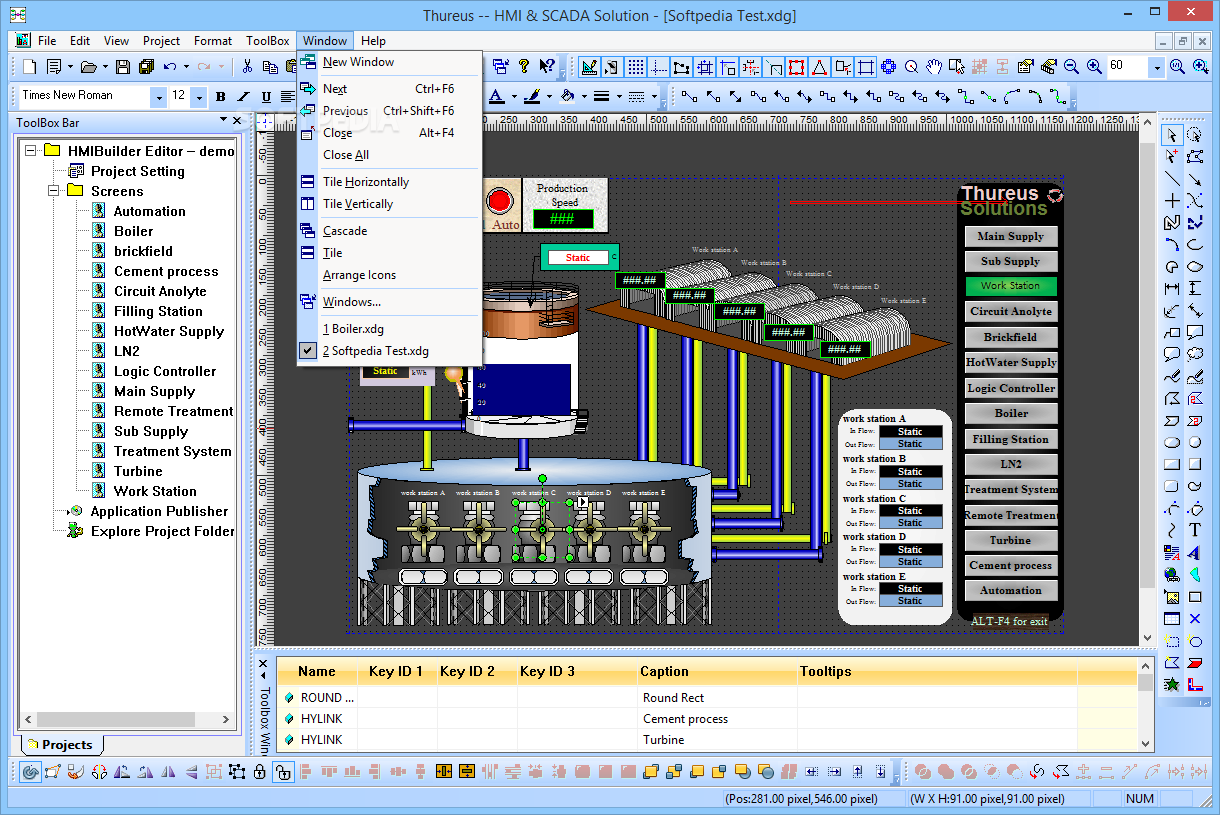
Task: Click the zoom out magnifier icon
Action: tap(1071, 67)
